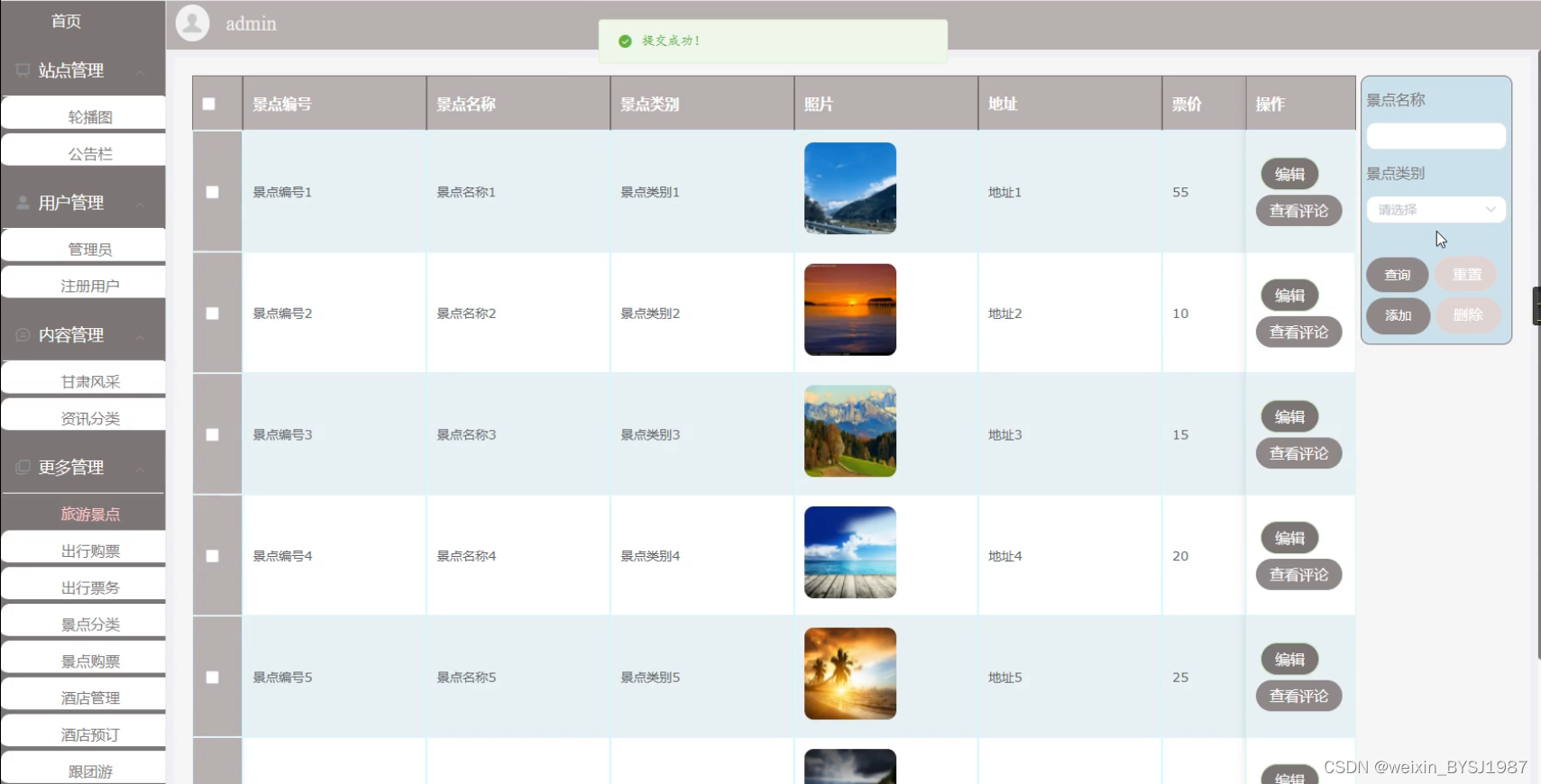Open the sea and deck photo of 景点编号4
The height and width of the screenshot is (784, 1541).
click(850, 552)
